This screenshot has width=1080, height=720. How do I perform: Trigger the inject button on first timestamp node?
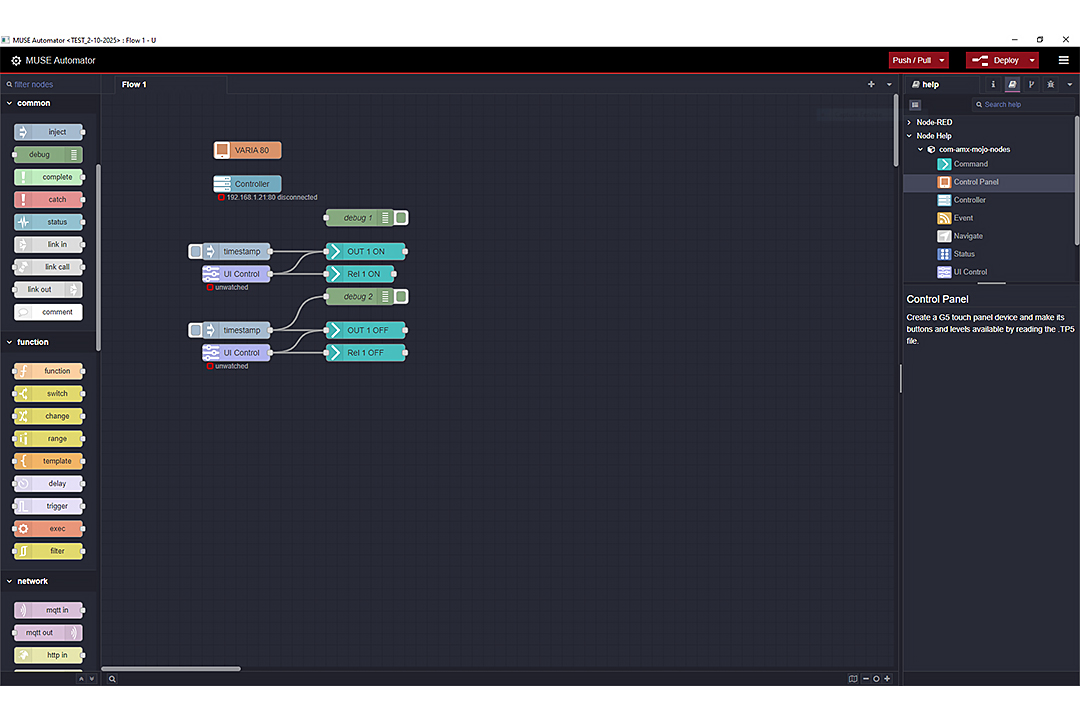point(196,251)
